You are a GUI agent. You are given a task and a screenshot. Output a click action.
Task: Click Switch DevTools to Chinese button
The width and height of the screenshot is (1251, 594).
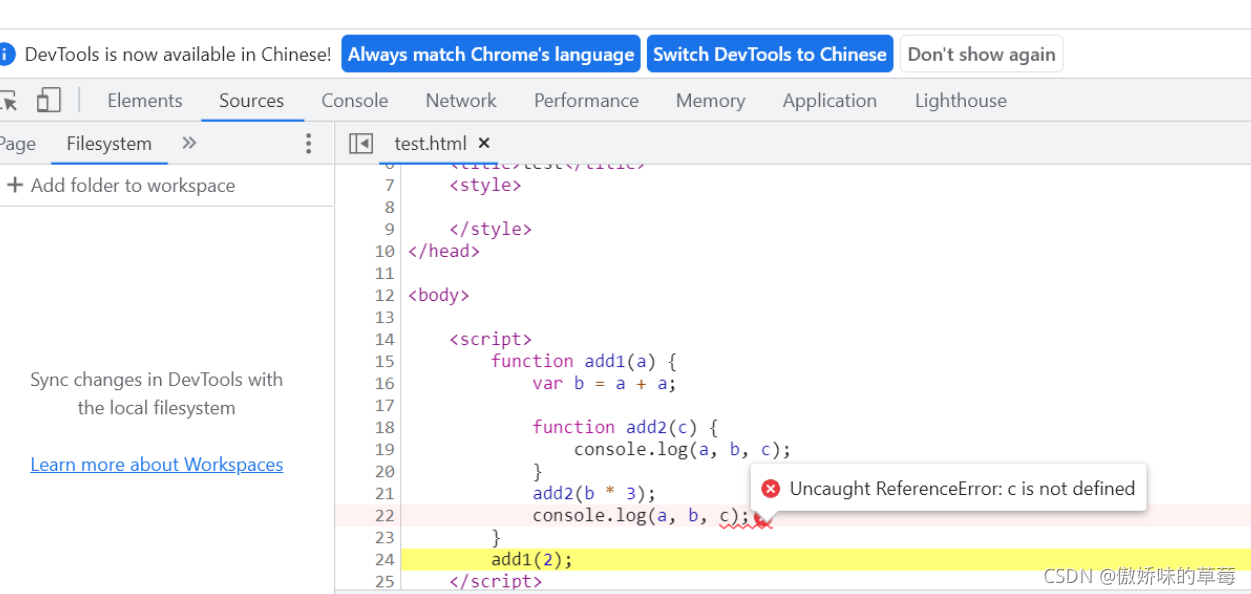pos(770,54)
